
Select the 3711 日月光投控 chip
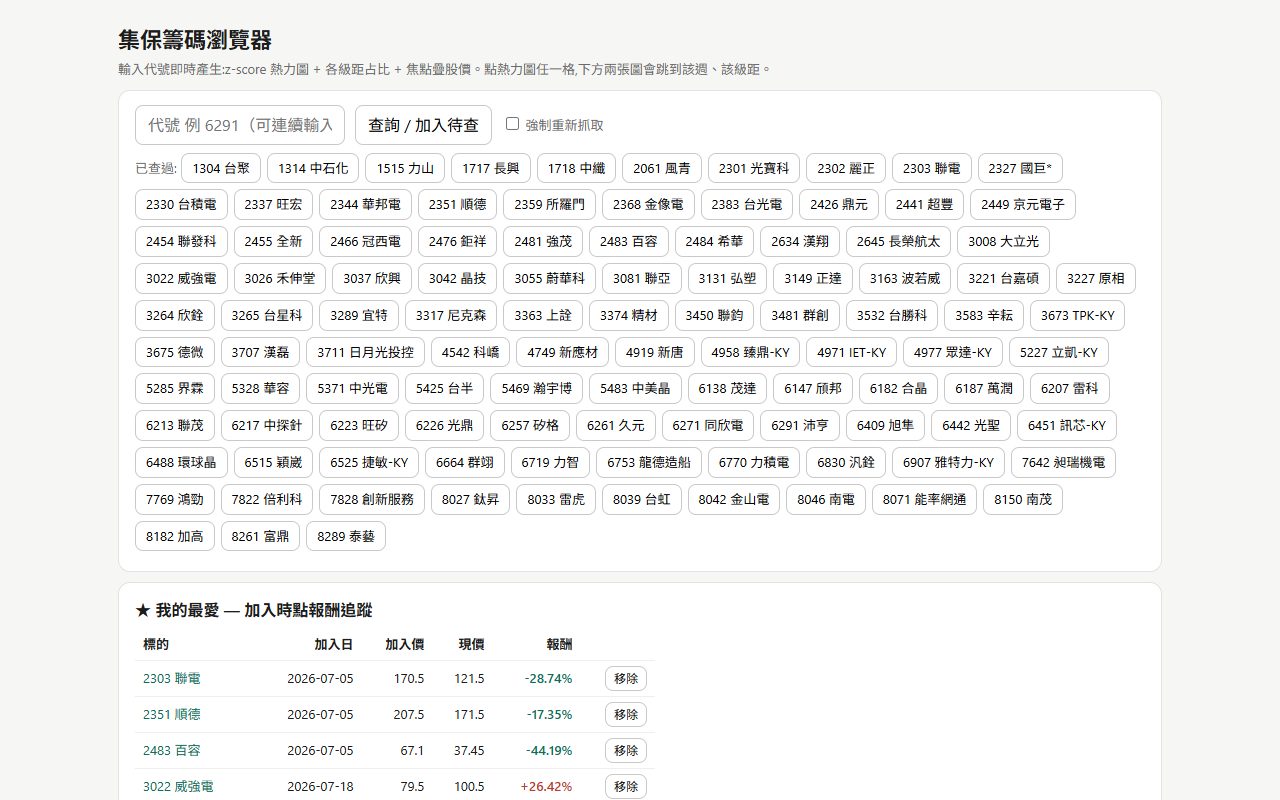click(x=365, y=352)
